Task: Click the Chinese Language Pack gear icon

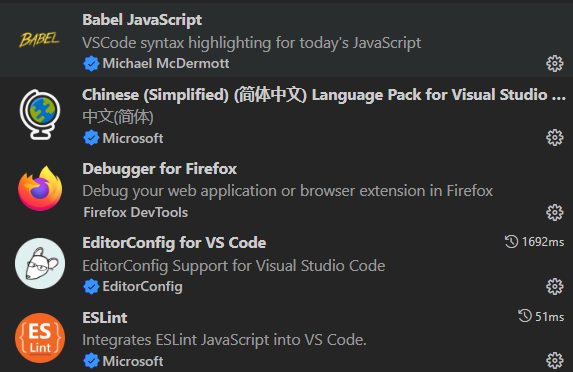Action: (x=554, y=138)
